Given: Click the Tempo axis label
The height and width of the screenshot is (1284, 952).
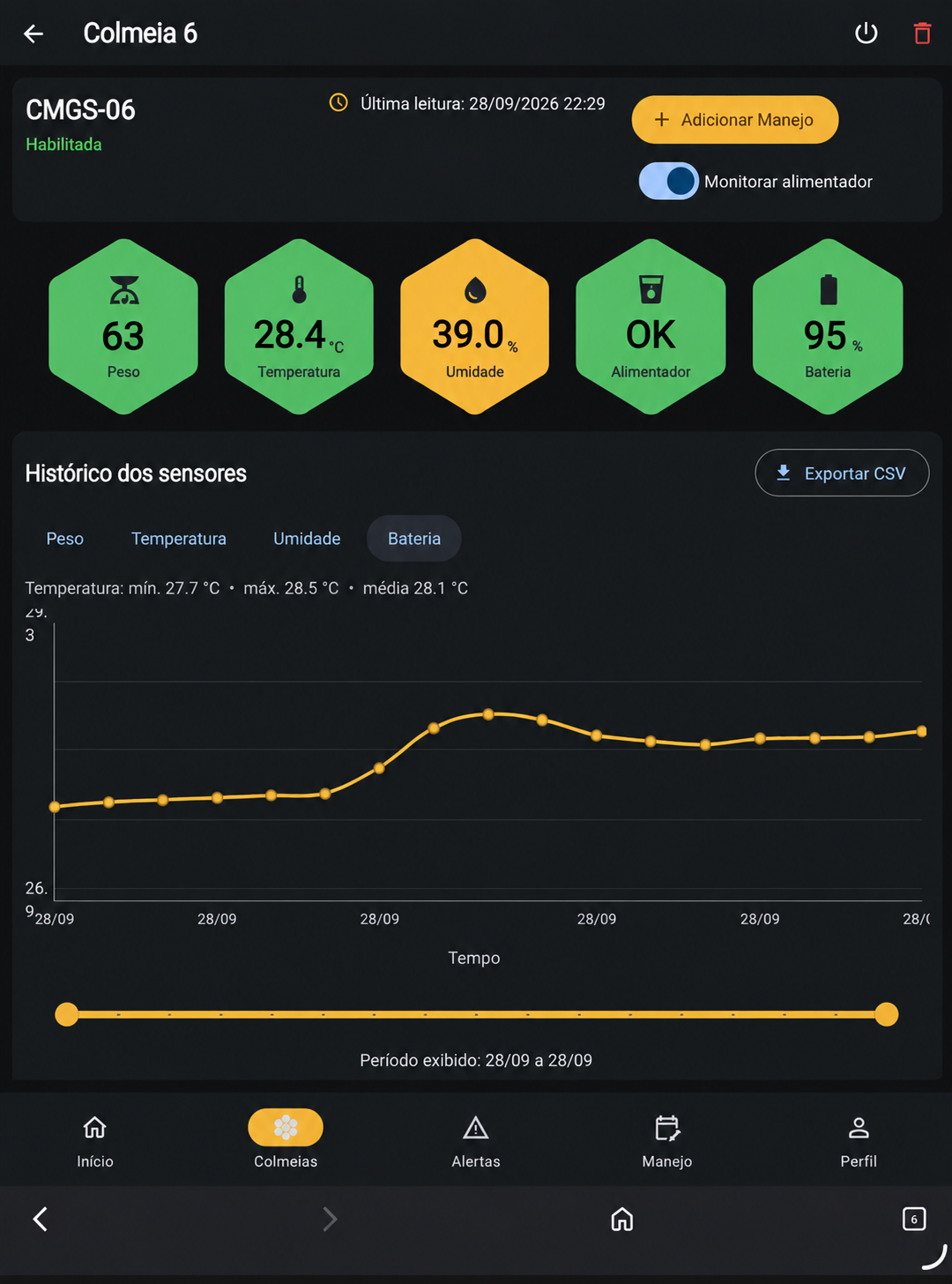Looking at the screenshot, I should [x=474, y=958].
